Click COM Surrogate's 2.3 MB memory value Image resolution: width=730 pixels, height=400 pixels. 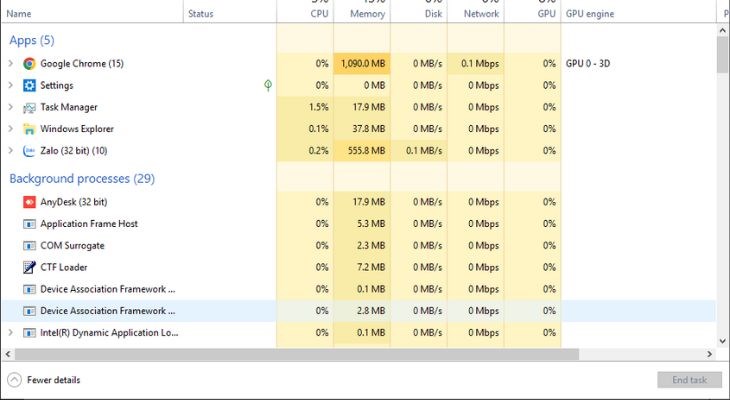point(371,245)
